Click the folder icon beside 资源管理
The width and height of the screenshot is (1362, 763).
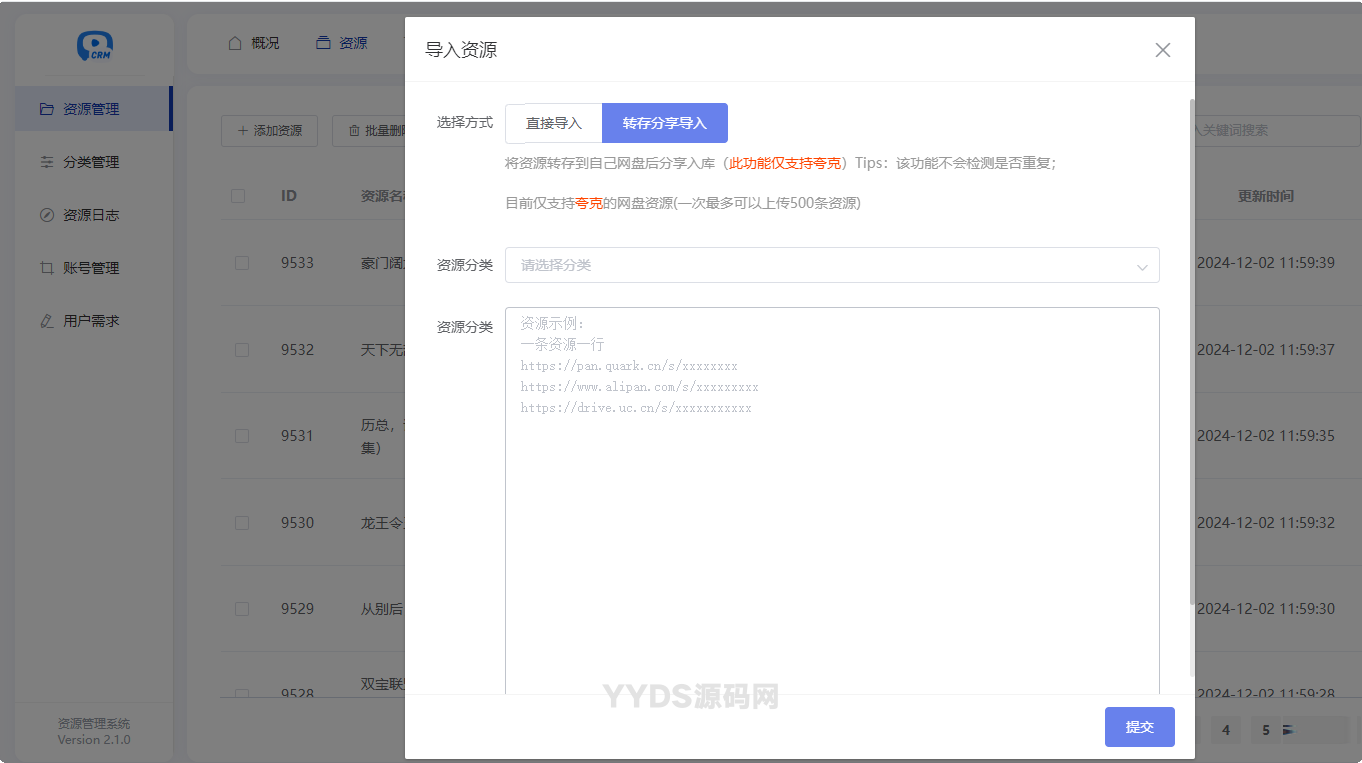tap(46, 109)
